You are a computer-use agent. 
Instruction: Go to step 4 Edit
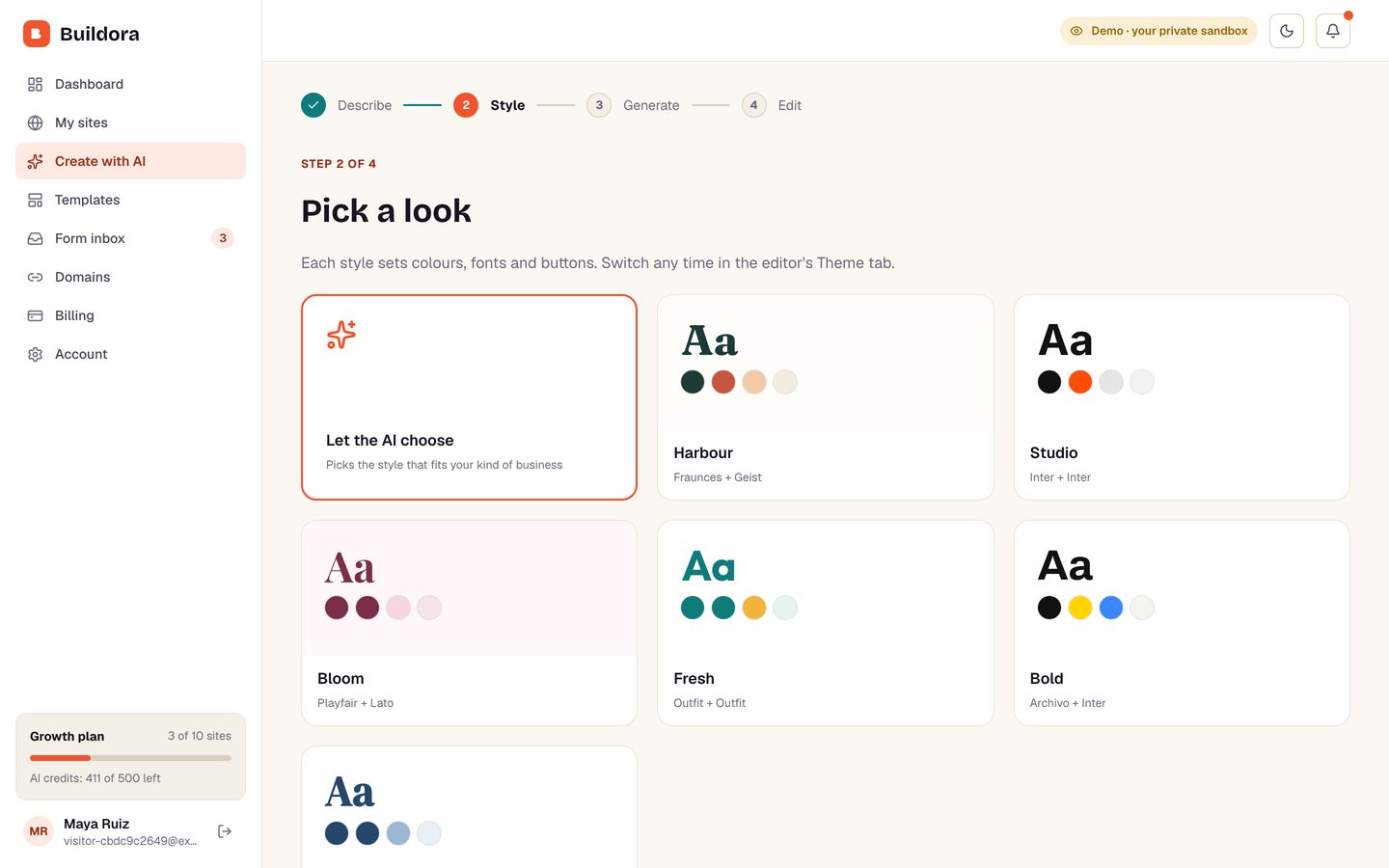[772, 105]
